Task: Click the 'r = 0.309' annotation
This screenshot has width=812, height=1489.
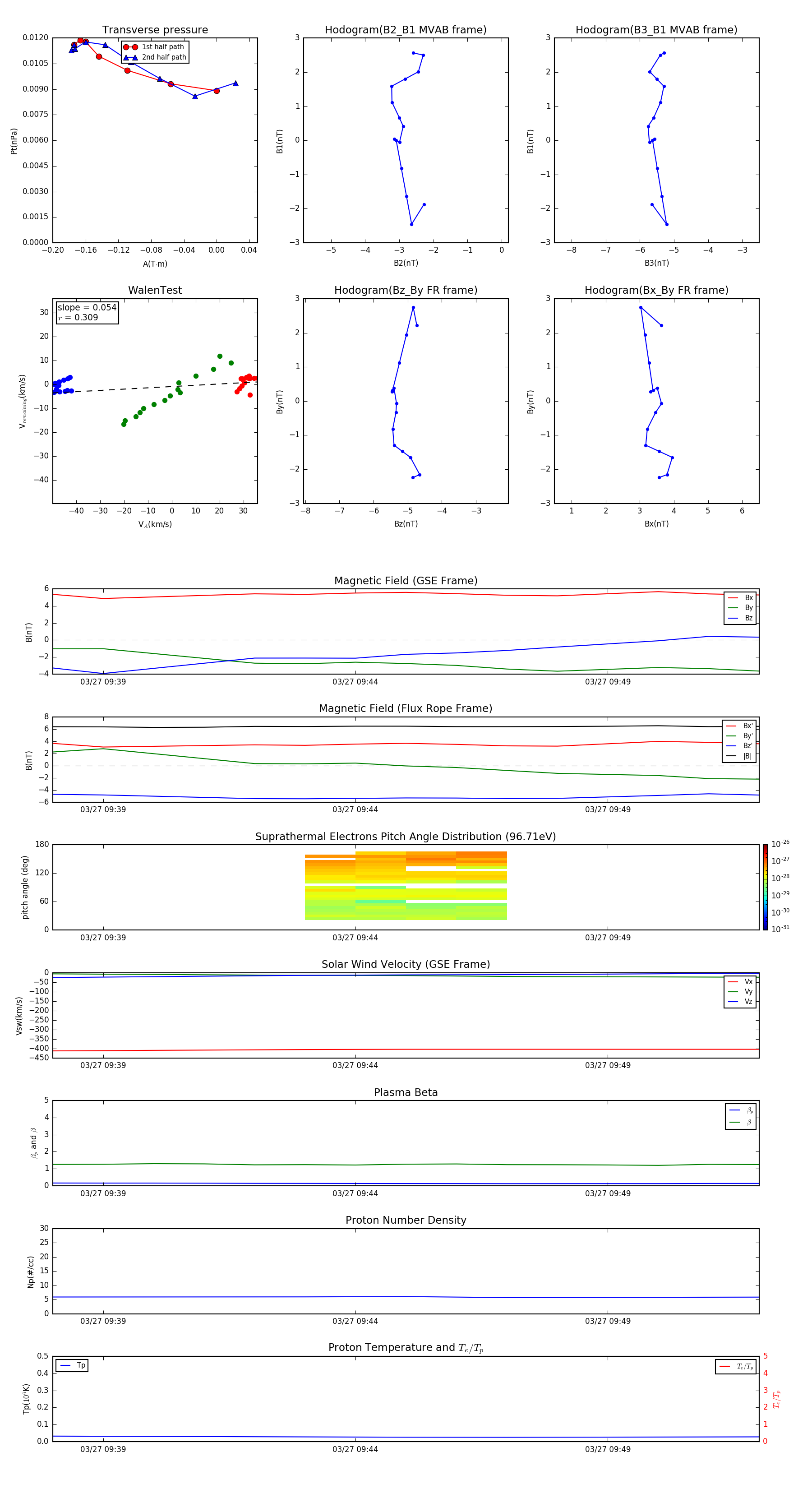Action: coord(78,317)
